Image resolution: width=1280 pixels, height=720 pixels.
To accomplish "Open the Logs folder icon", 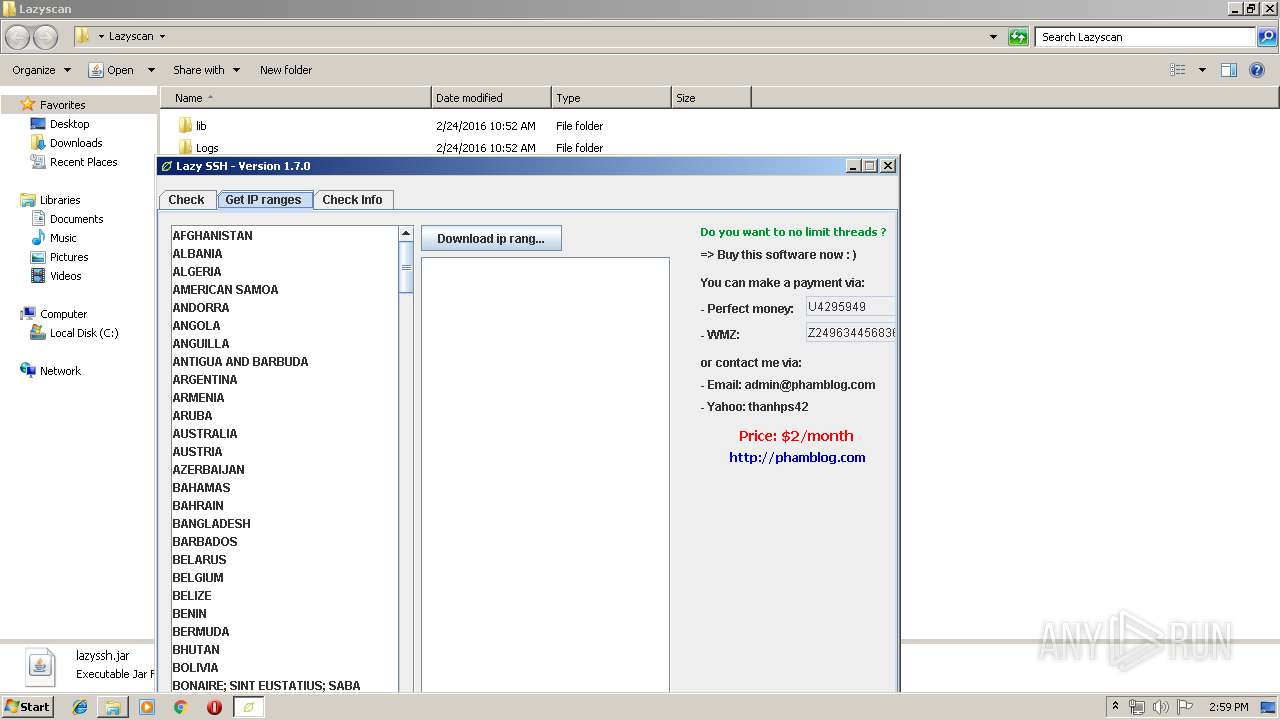I will point(185,148).
